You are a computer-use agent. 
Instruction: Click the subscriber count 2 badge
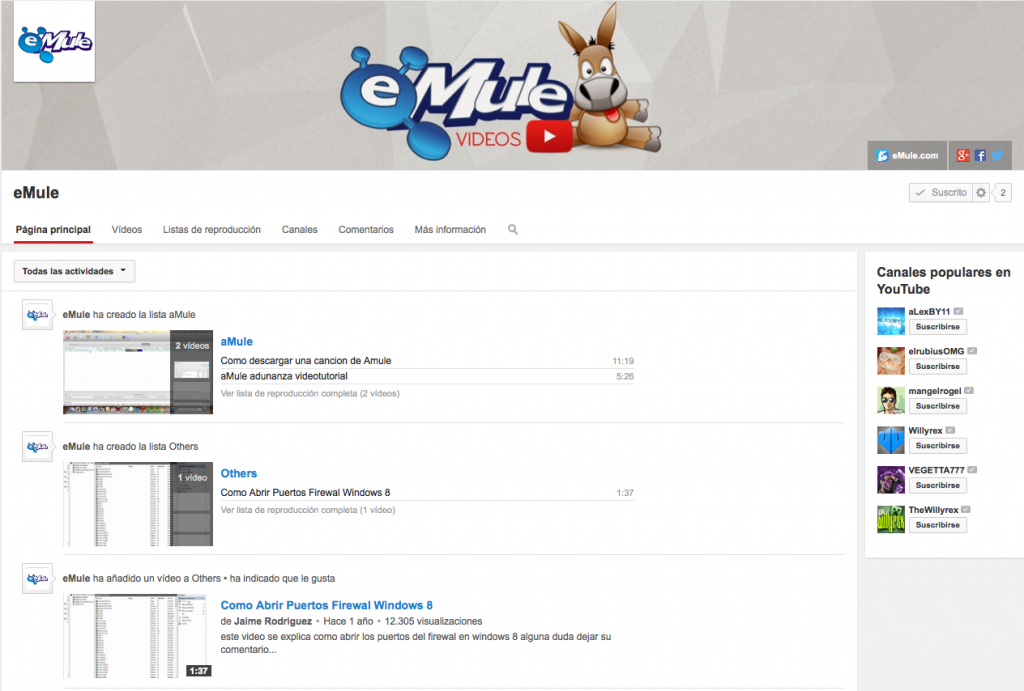click(x=1002, y=193)
